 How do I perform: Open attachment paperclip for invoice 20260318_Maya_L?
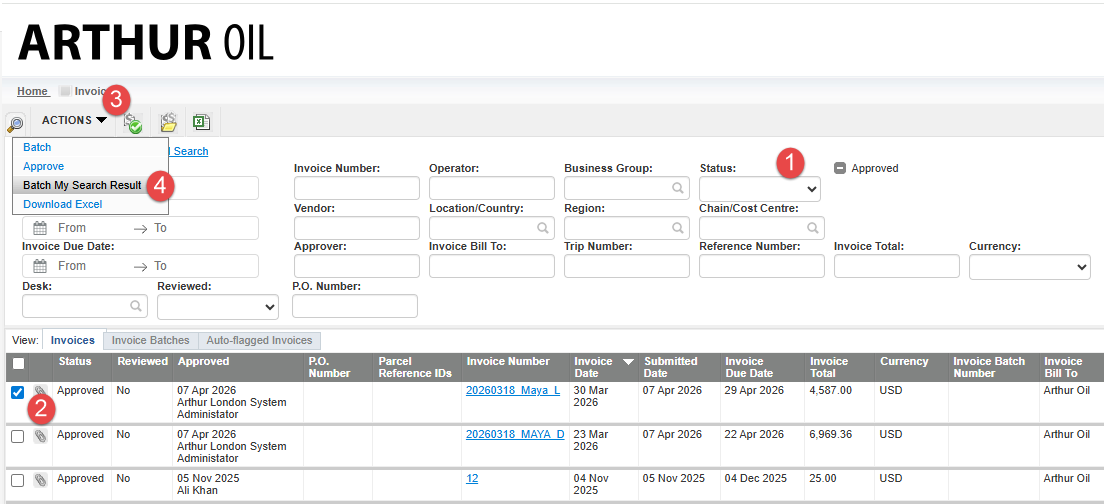coord(41,391)
